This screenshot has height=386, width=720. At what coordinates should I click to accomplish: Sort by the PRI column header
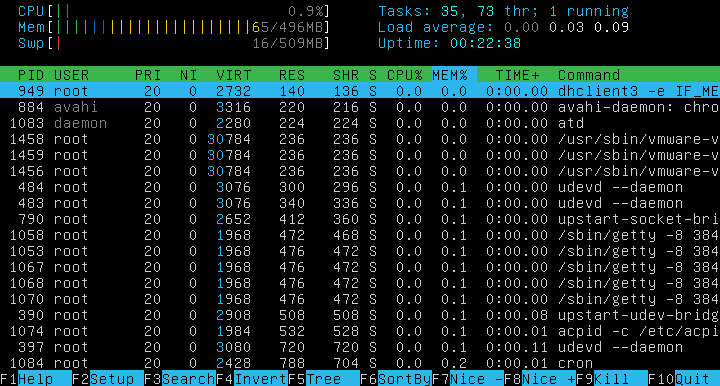click(x=148, y=75)
